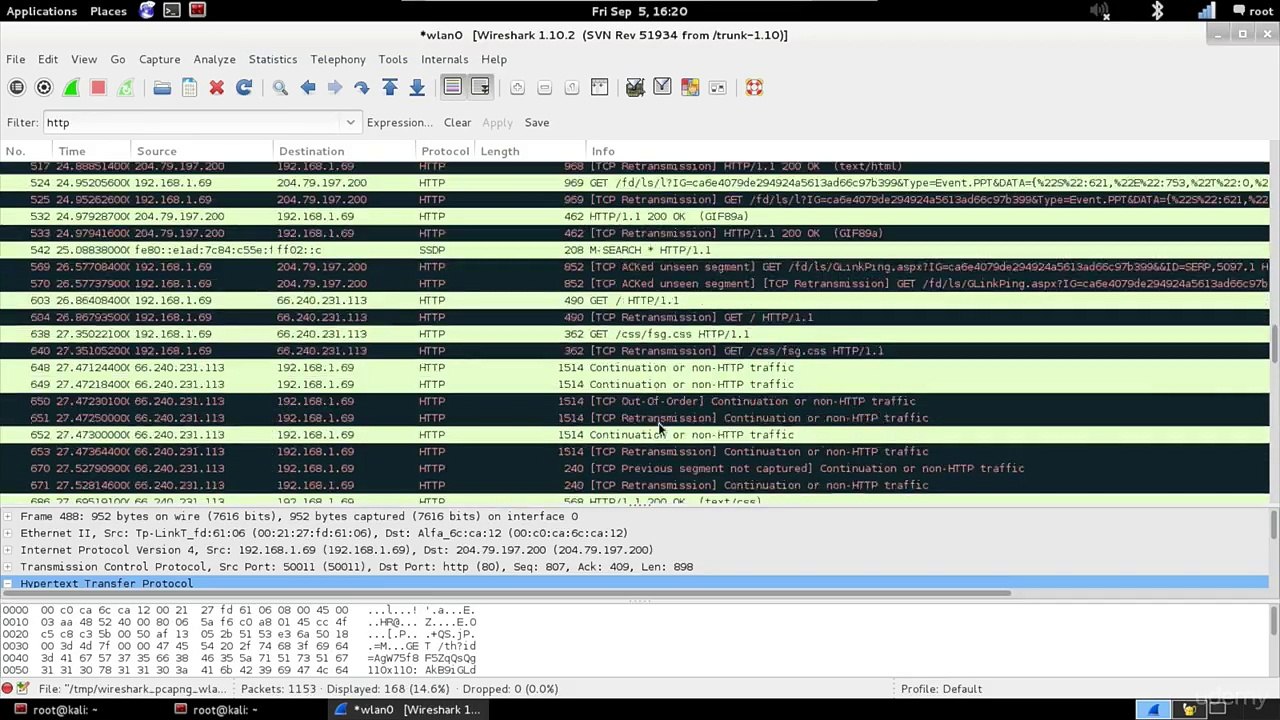The image size is (1280, 720).
Task: Close this capture file (red X)
Action: 216,88
